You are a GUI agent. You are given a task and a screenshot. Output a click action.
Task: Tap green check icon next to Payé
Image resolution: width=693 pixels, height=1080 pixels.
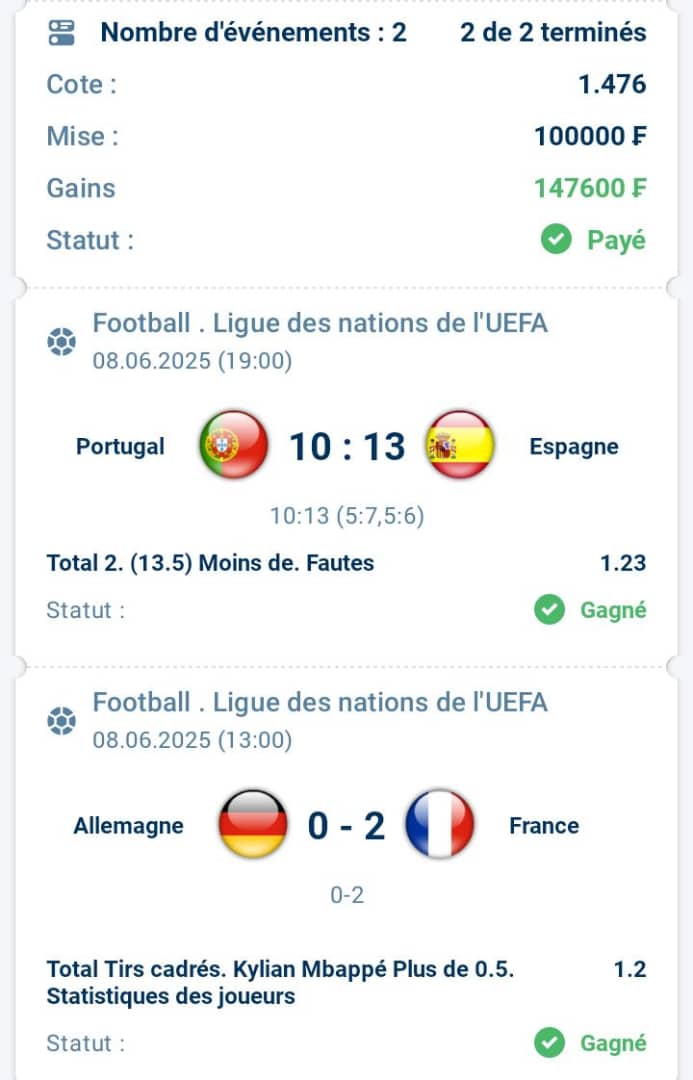(556, 240)
